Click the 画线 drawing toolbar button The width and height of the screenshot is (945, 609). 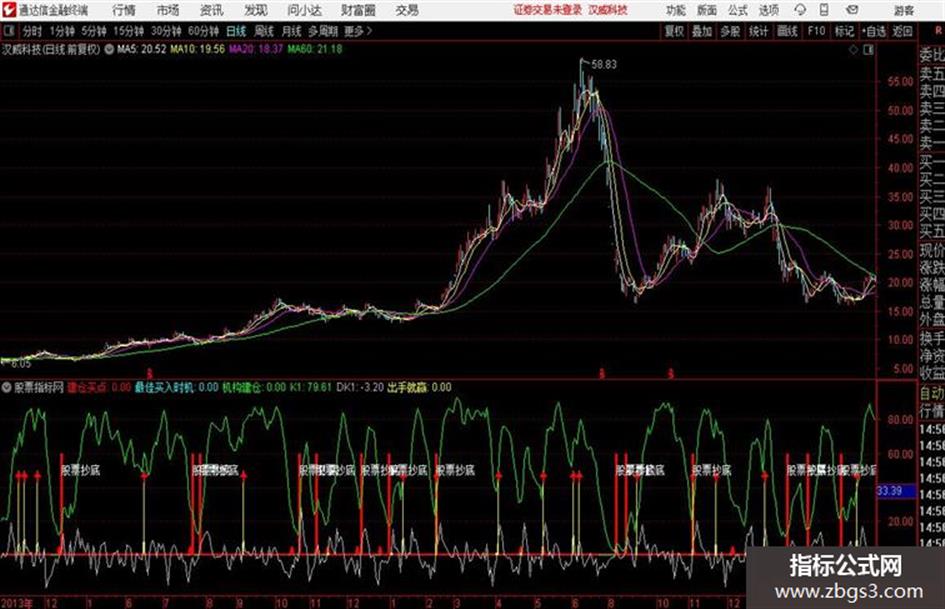point(788,31)
